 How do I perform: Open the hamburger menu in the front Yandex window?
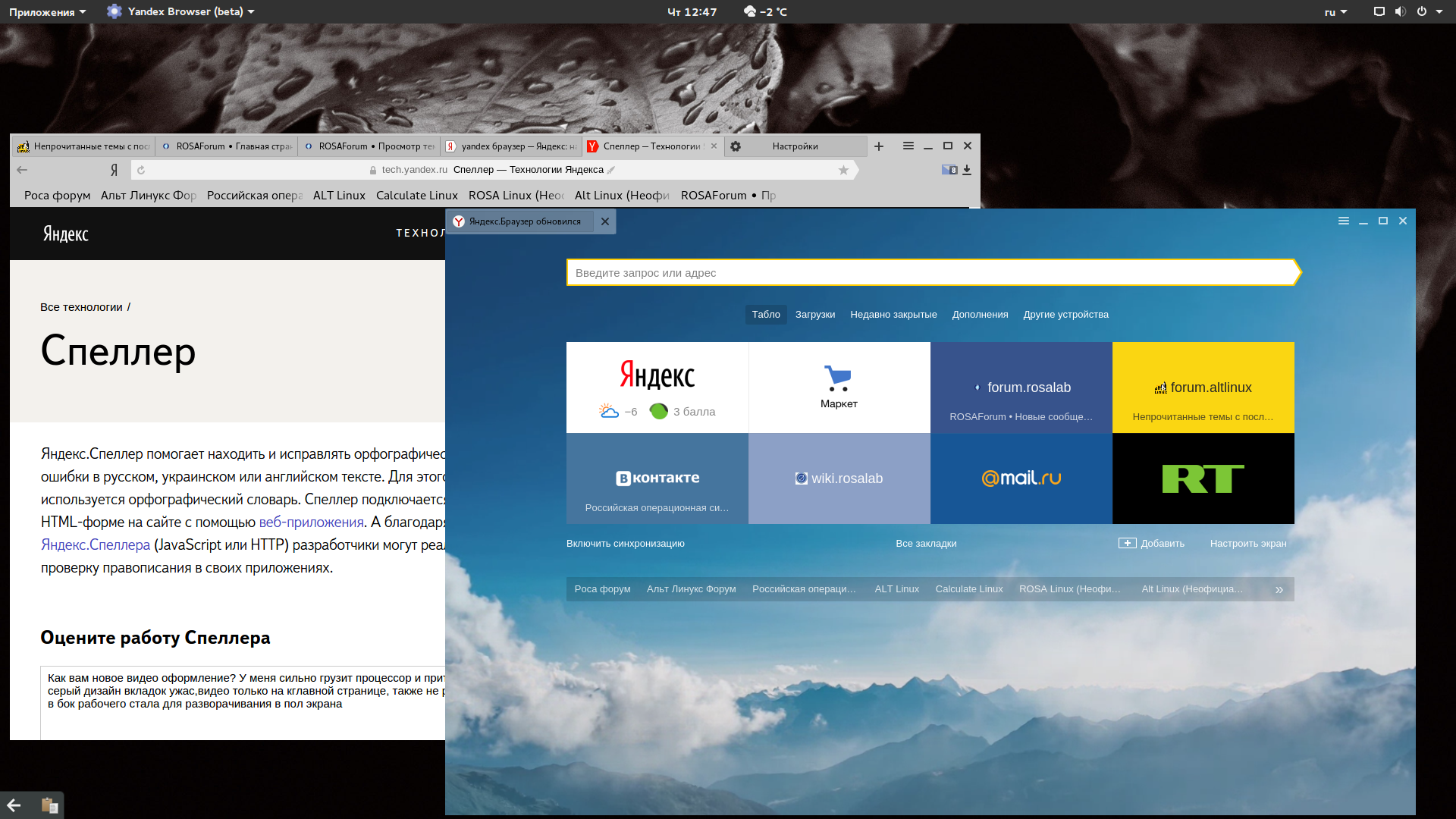point(1343,221)
